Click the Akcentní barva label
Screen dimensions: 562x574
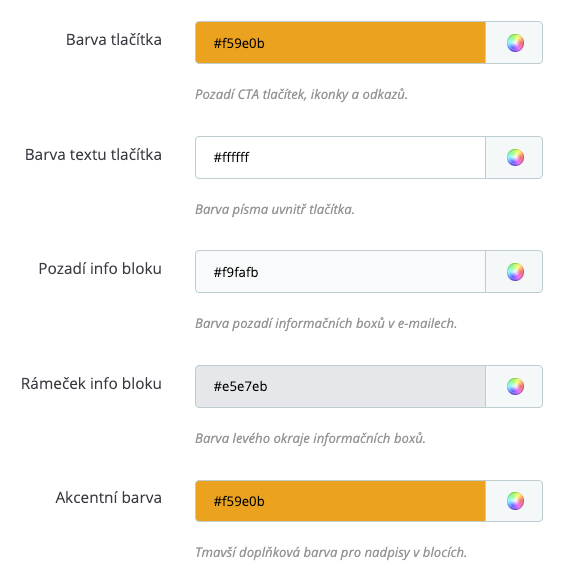pyautogui.click(x=108, y=497)
